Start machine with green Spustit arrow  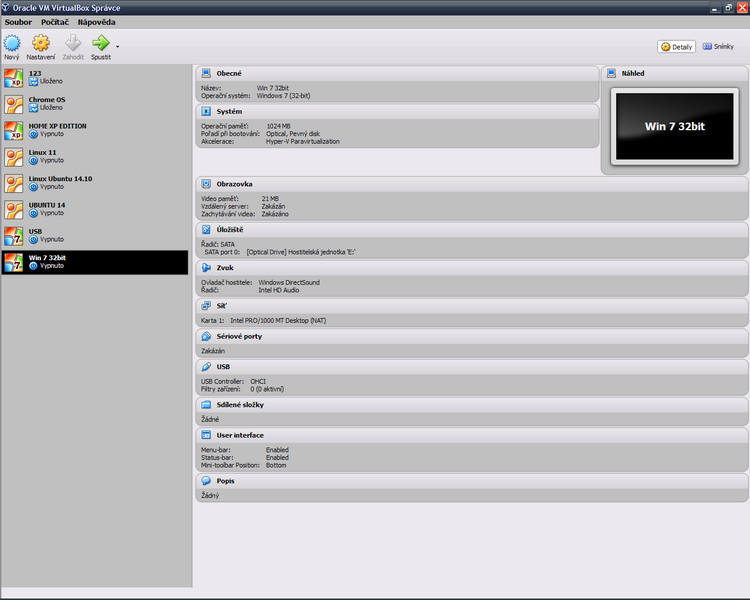click(x=101, y=43)
